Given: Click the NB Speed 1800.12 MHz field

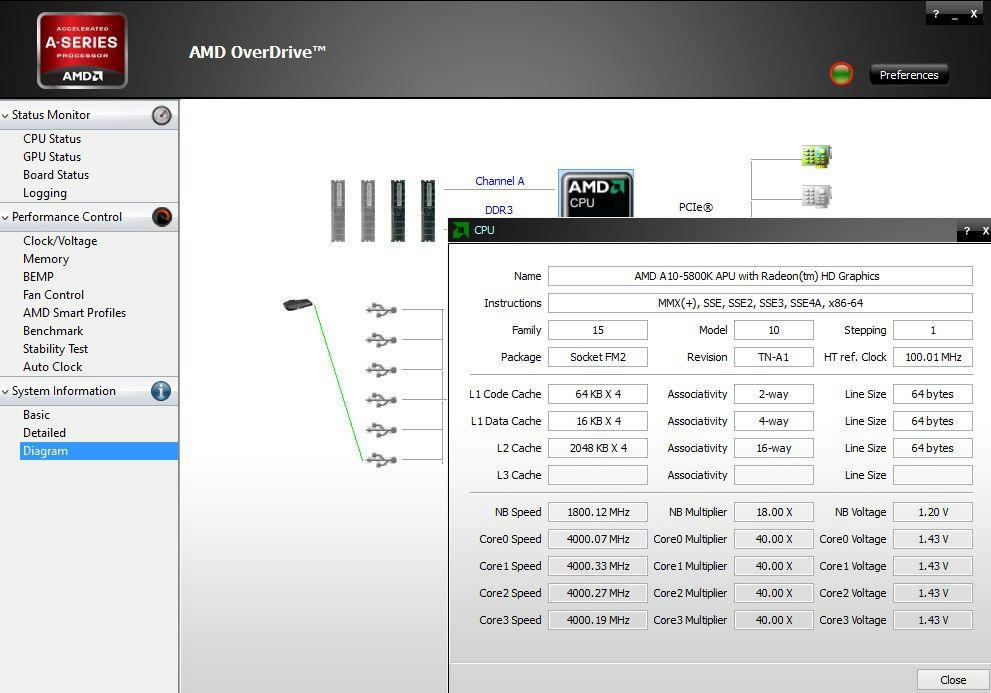Looking at the screenshot, I should pyautogui.click(x=598, y=512).
